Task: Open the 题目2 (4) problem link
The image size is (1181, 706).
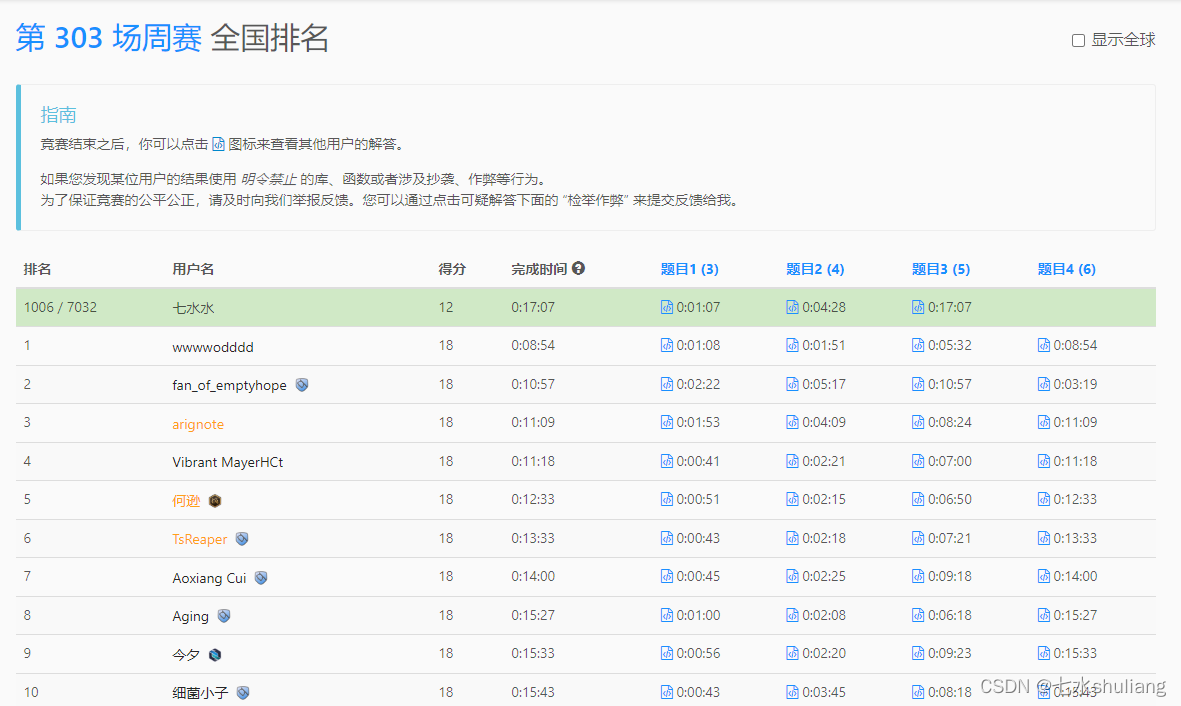Action: pyautogui.click(x=815, y=269)
